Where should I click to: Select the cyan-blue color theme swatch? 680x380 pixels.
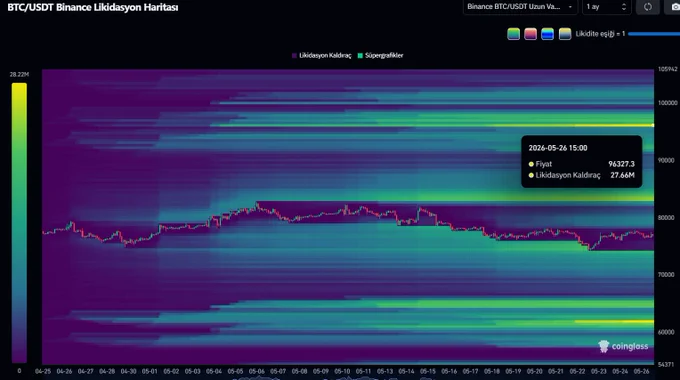tap(547, 34)
